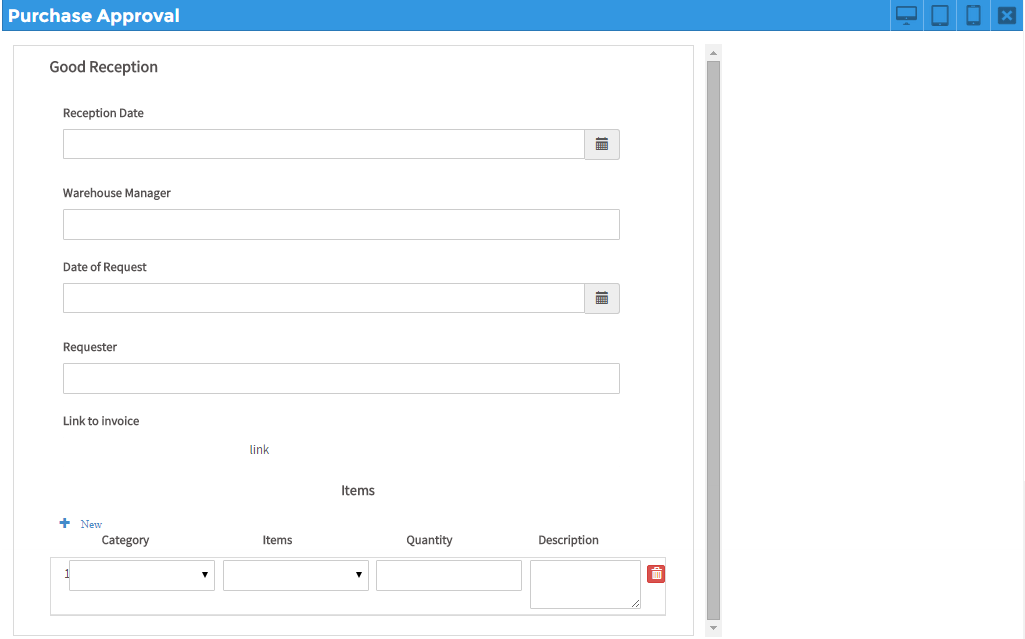Image resolution: width=1025 pixels, height=639 pixels.
Task: Focus the Quantity input in the grid
Action: coord(449,575)
